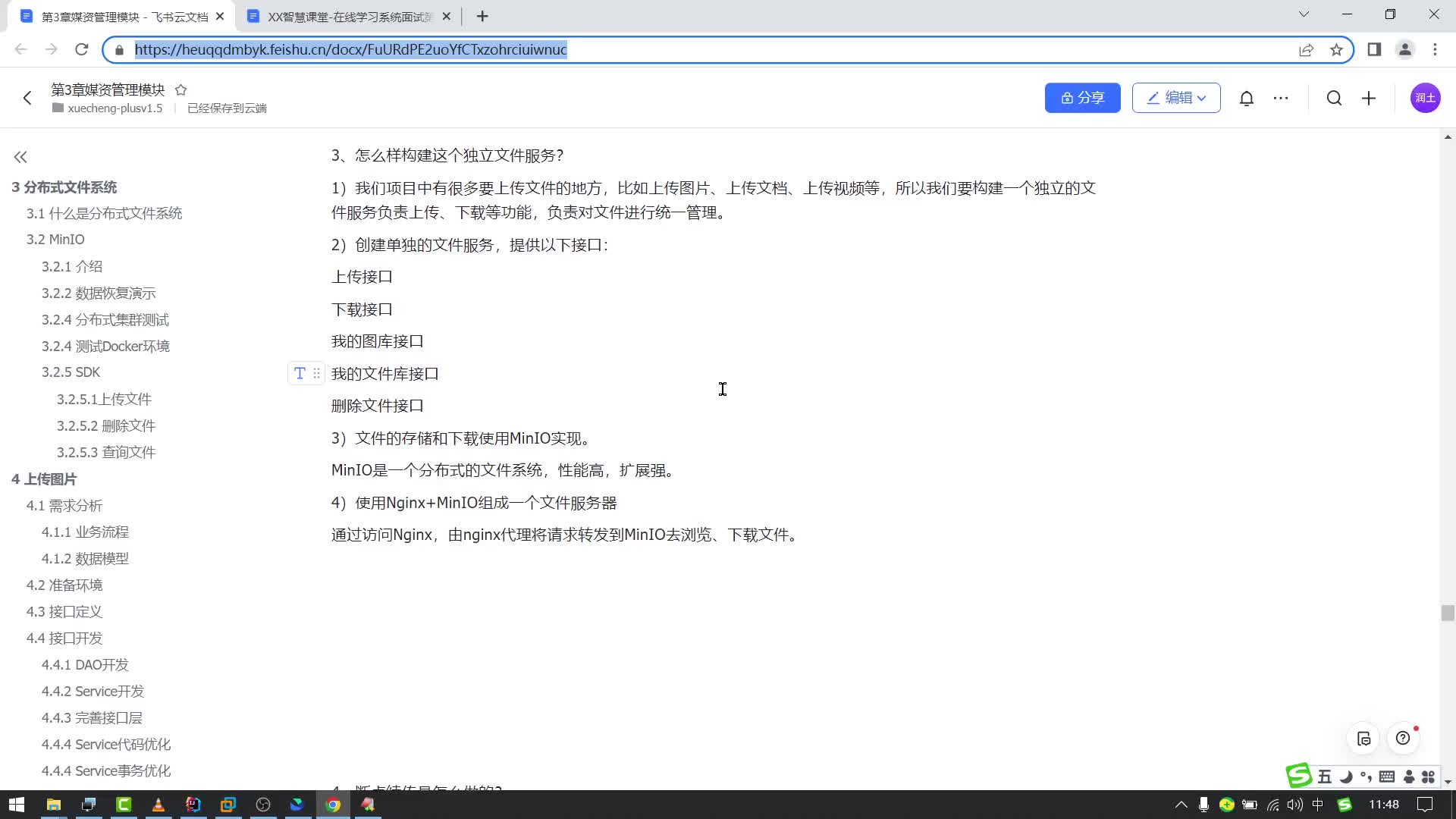This screenshot has width=1456, height=819.
Task: Go to 3.2.5.1上传文件 heading
Action: (104, 399)
